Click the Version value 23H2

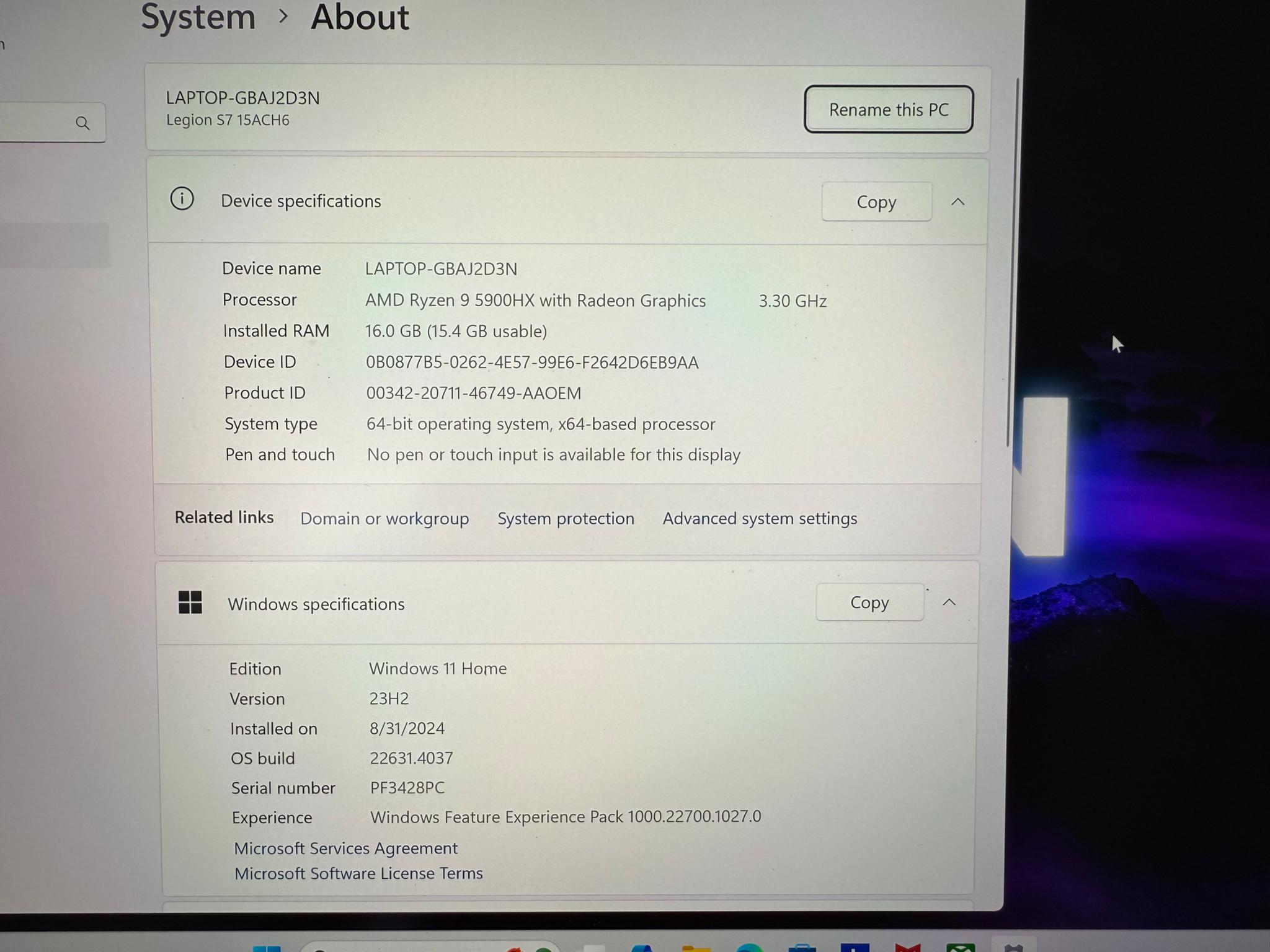pos(389,699)
